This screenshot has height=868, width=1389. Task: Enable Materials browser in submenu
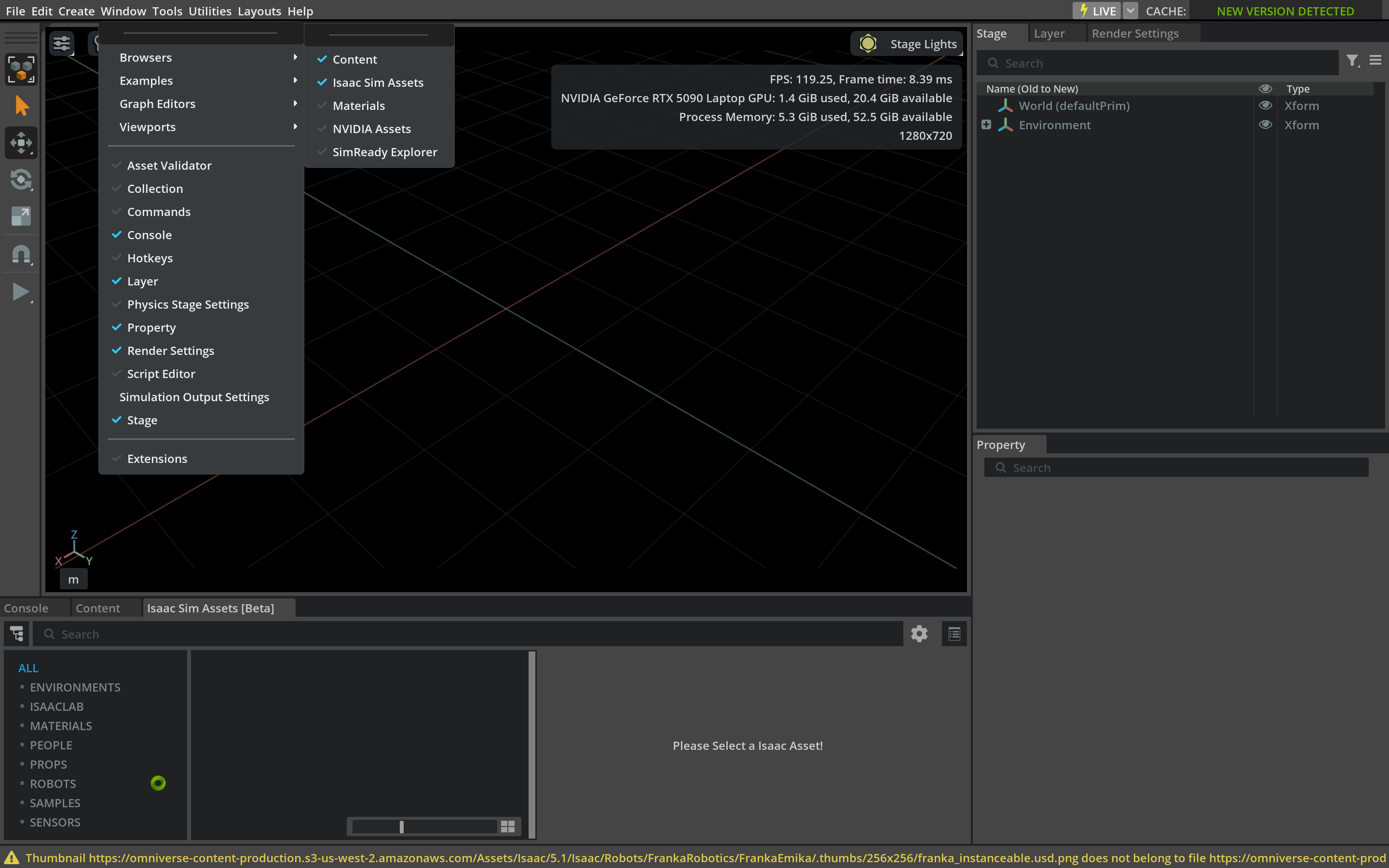pyautogui.click(x=359, y=106)
